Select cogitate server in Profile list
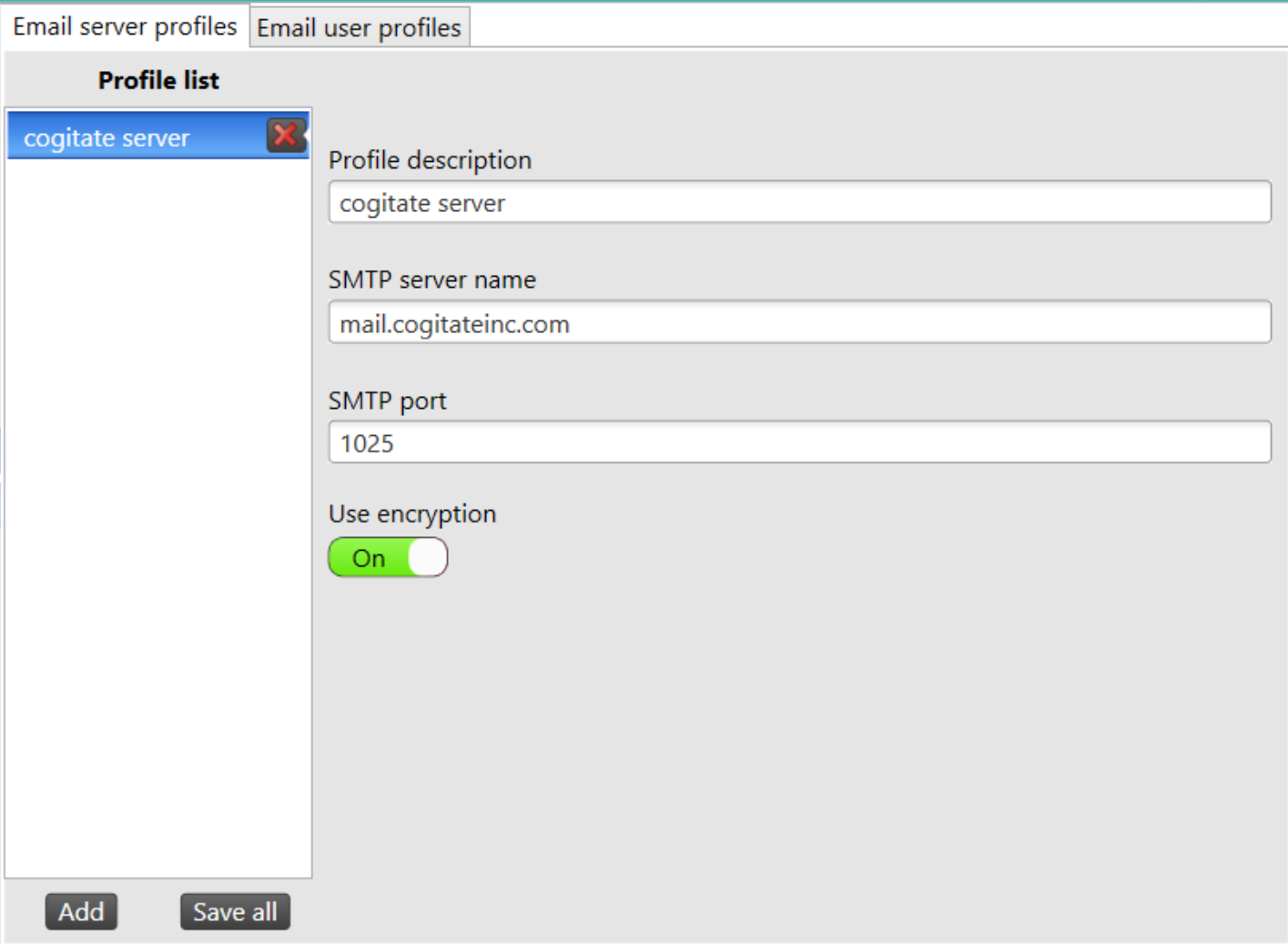 coord(157,136)
